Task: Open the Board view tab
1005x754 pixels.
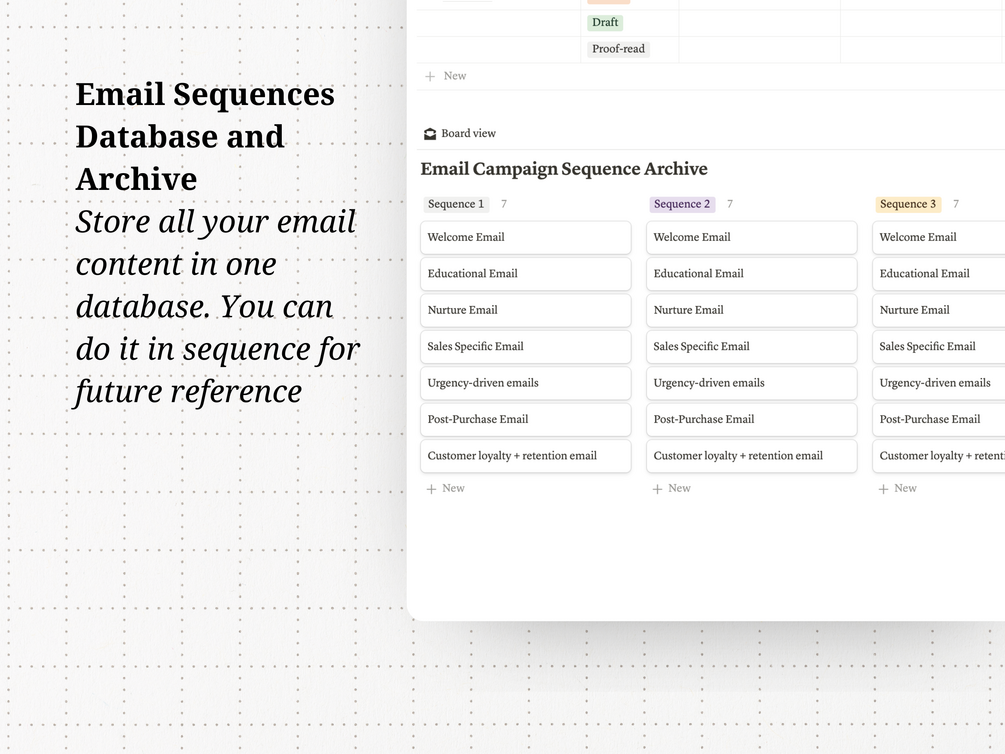Action: click(x=460, y=133)
